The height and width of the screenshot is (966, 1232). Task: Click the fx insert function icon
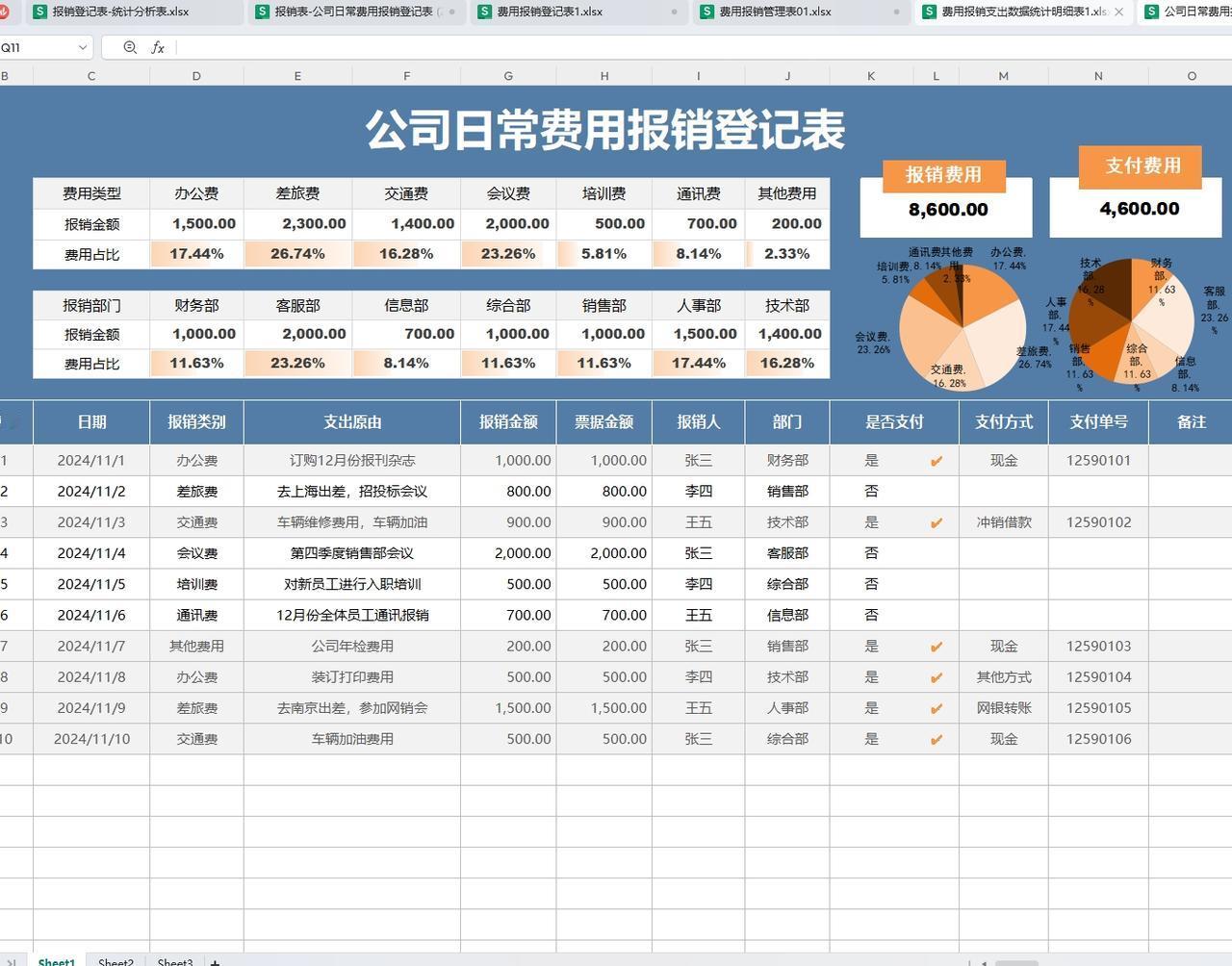coord(158,47)
